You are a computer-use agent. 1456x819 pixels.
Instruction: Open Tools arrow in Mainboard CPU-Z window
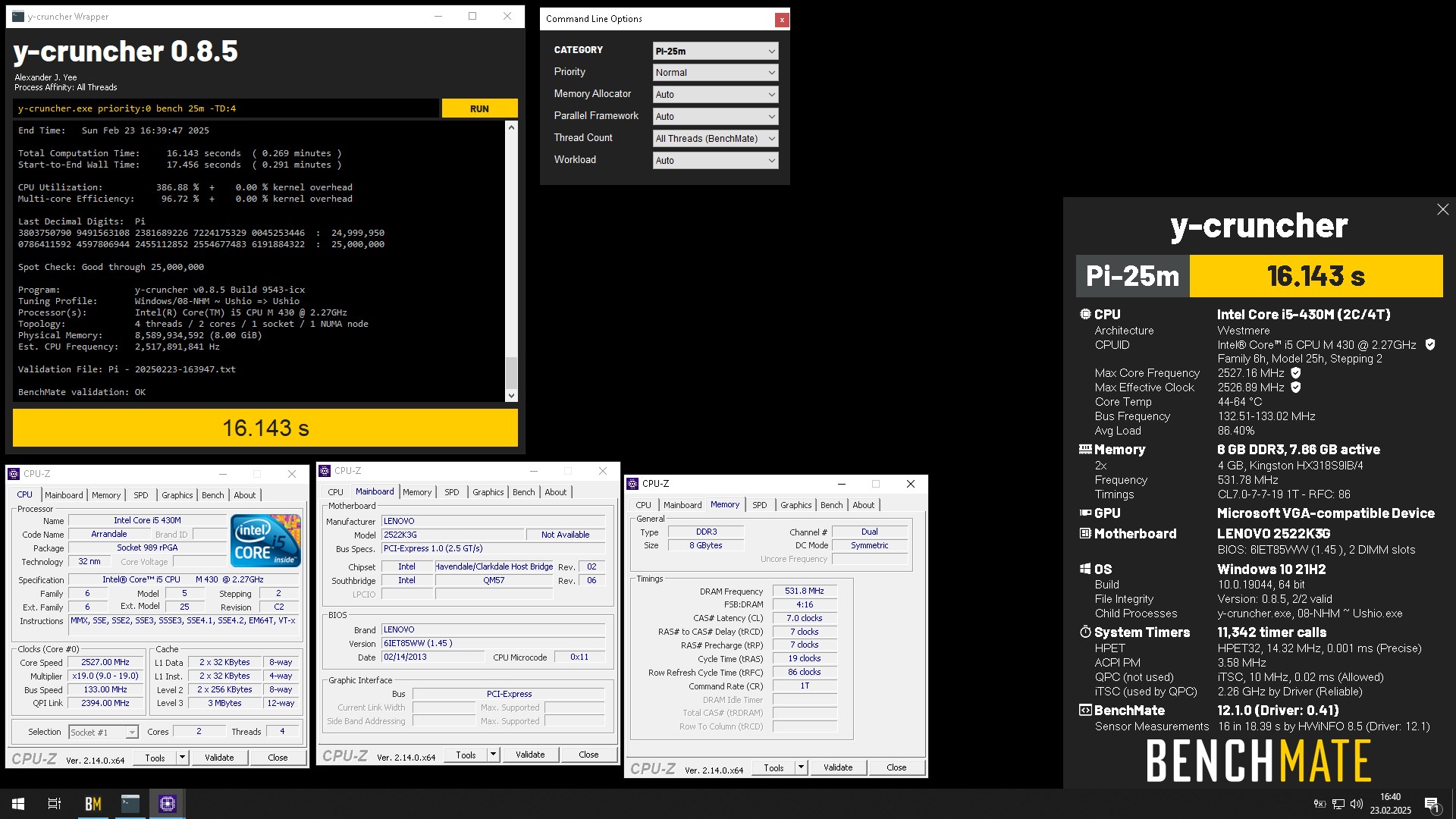tap(493, 755)
